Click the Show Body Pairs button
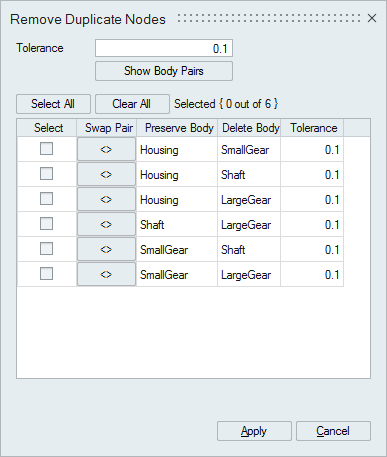 (164, 71)
